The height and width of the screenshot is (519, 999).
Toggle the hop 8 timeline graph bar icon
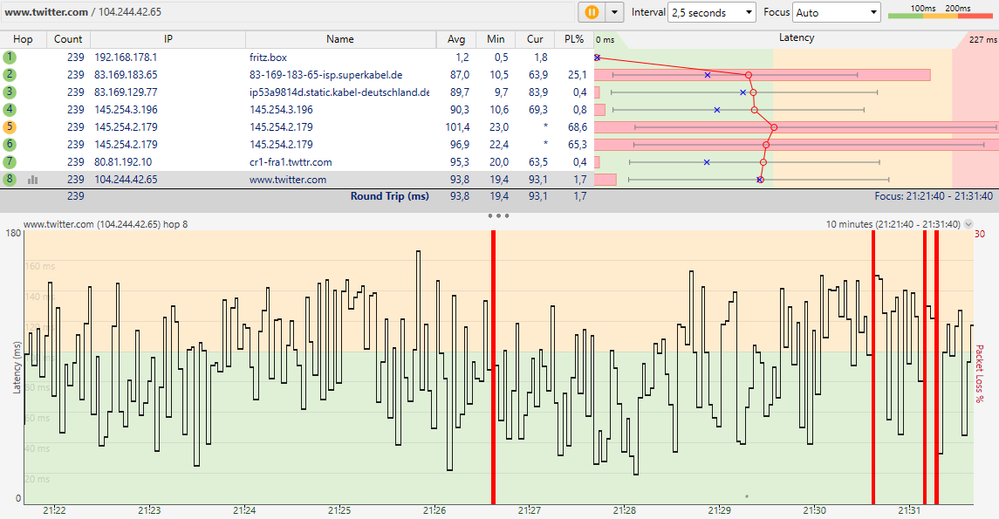click(32, 180)
